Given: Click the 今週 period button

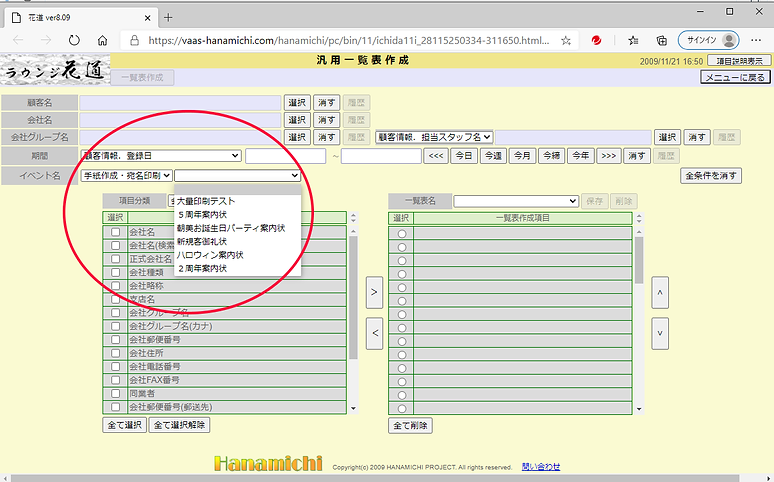Looking at the screenshot, I should pos(493,156).
